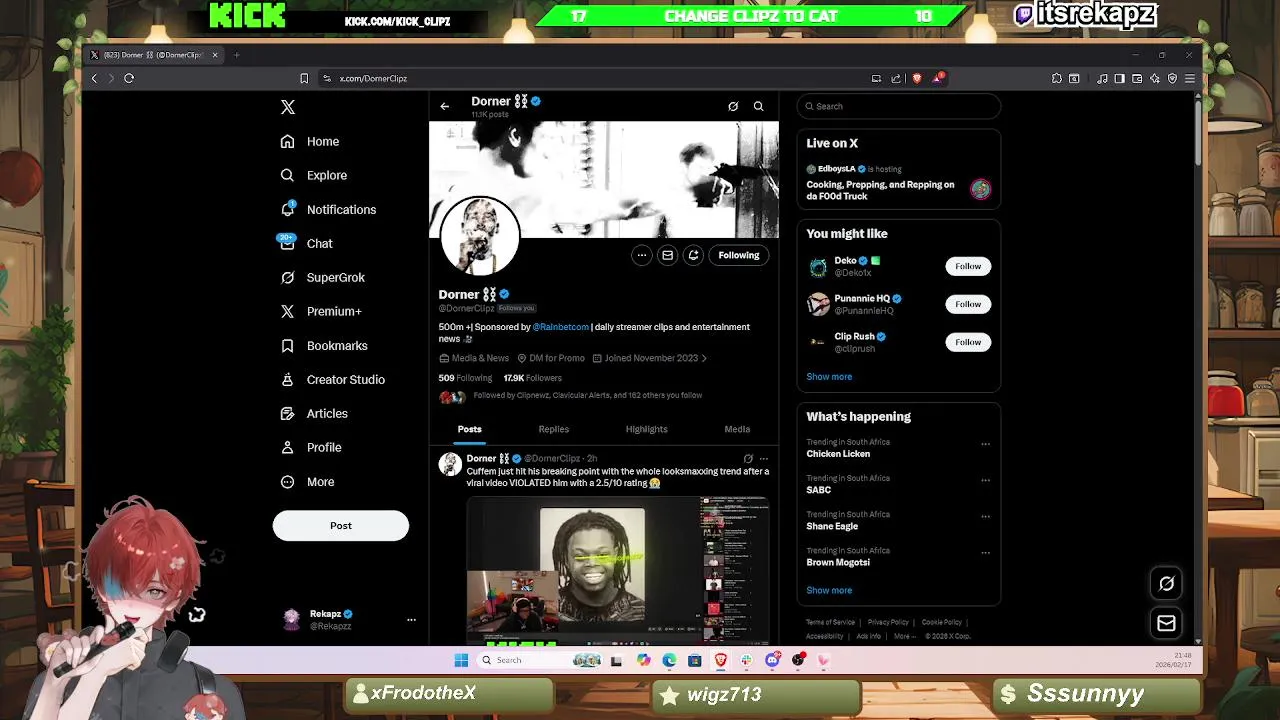The image size is (1280, 720).
Task: Open Microsoft Edge from the taskbar
Action: [x=669, y=660]
